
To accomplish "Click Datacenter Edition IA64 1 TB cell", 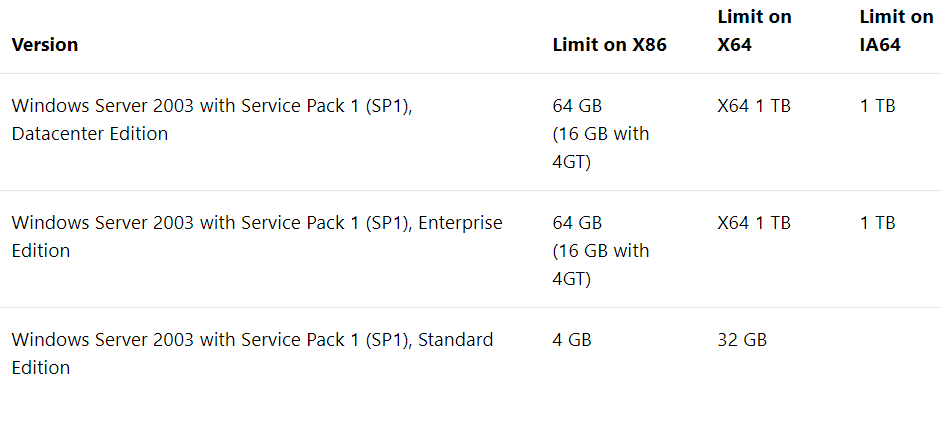I will click(x=877, y=106).
